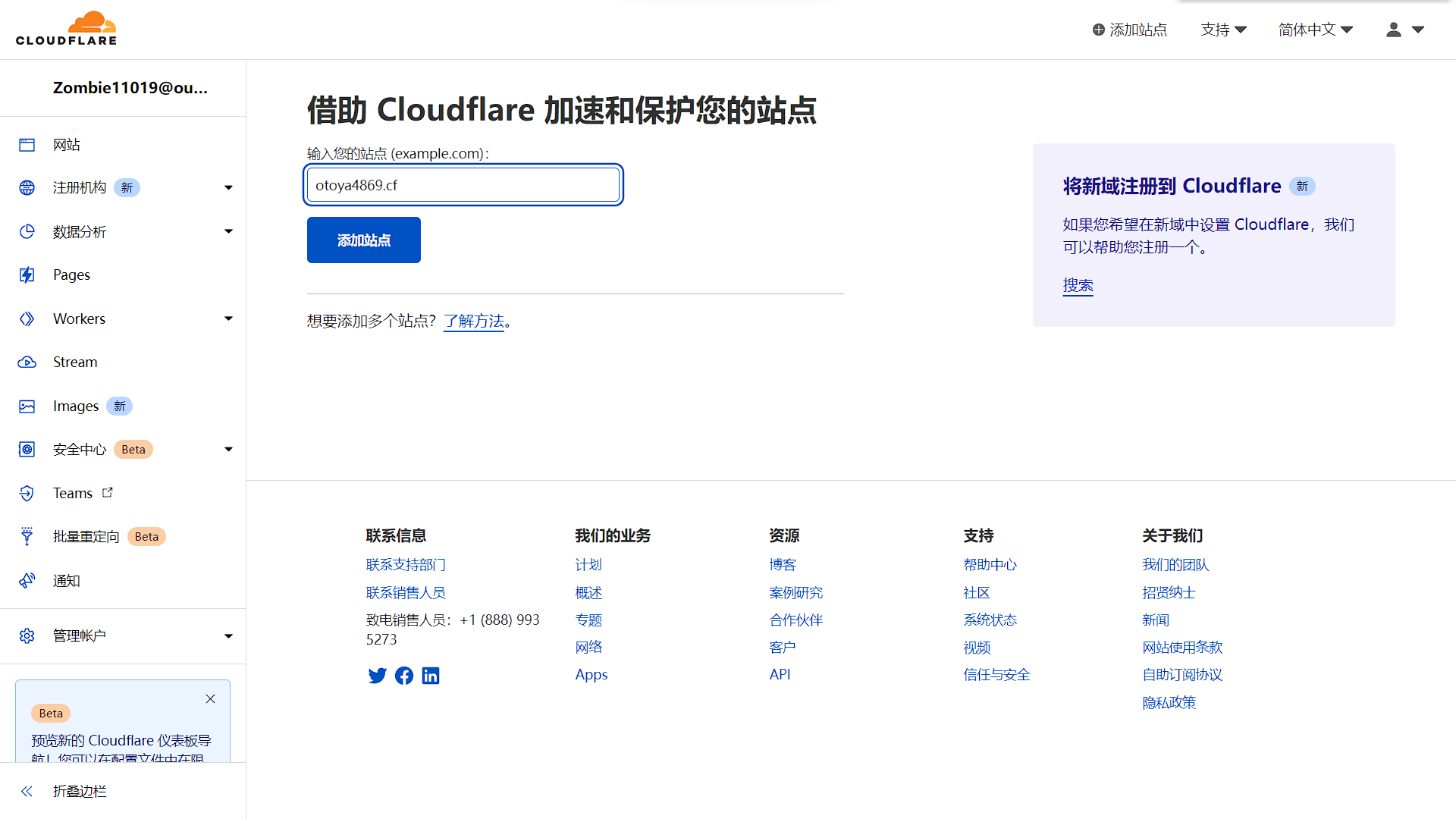The height and width of the screenshot is (819, 1456).
Task: Open the 支持 dropdown in header
Action: click(1224, 30)
